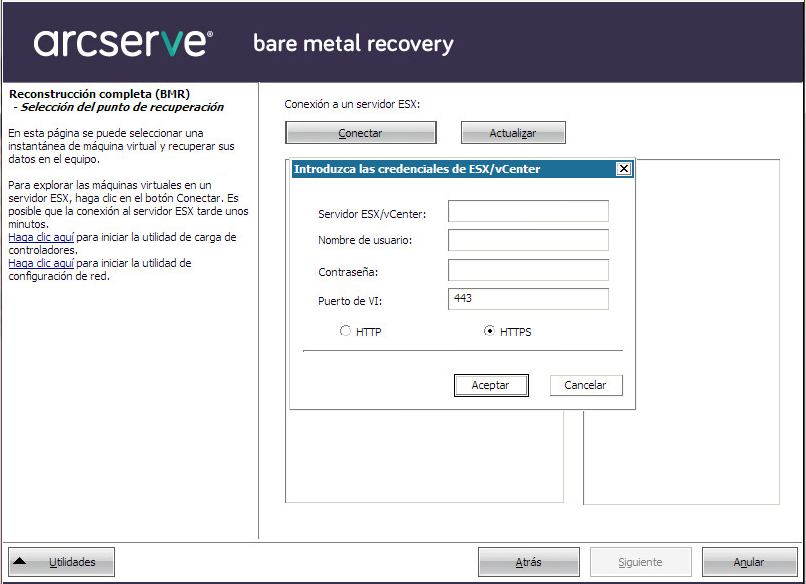806x584 pixels.
Task: Click the Servidor ESX/vCenter input field
Action: [x=528, y=211]
